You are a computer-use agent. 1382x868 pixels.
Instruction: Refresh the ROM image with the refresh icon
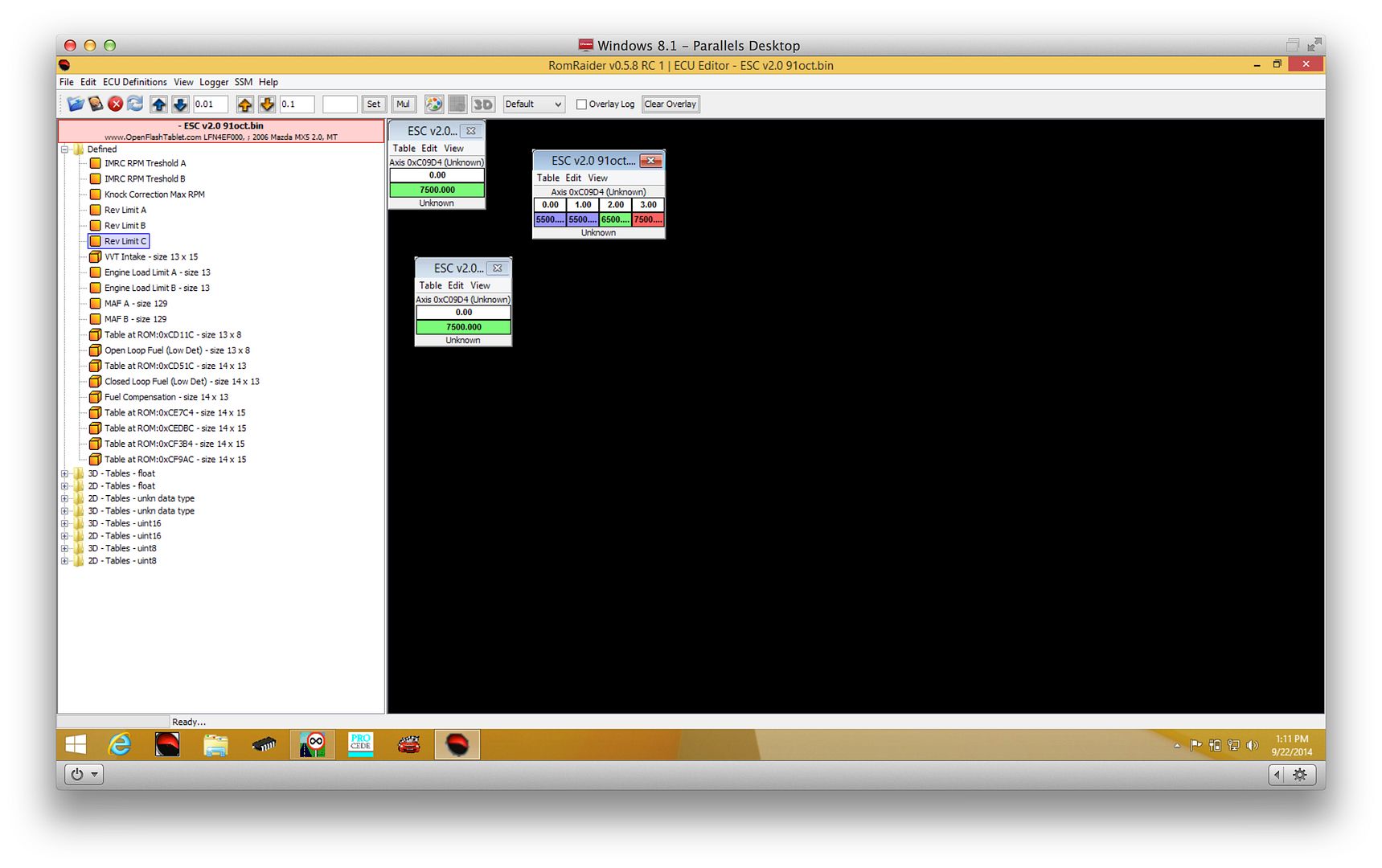click(134, 104)
